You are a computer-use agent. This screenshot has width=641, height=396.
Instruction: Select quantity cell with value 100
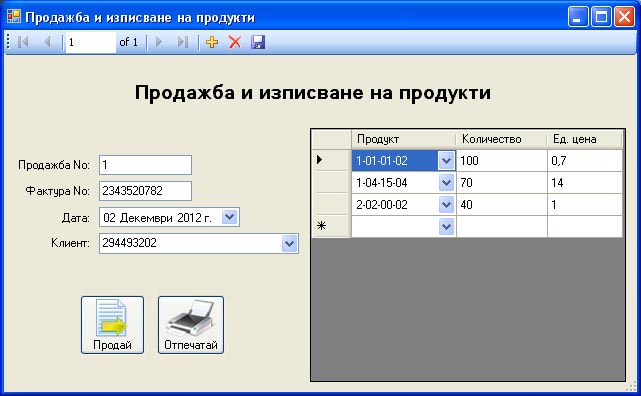502,161
